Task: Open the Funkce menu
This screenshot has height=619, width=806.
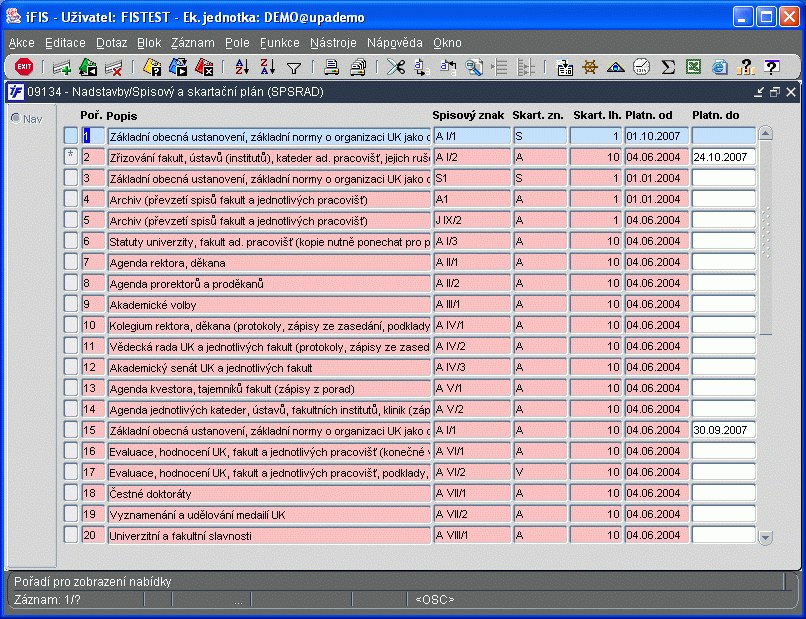Action: pos(280,43)
